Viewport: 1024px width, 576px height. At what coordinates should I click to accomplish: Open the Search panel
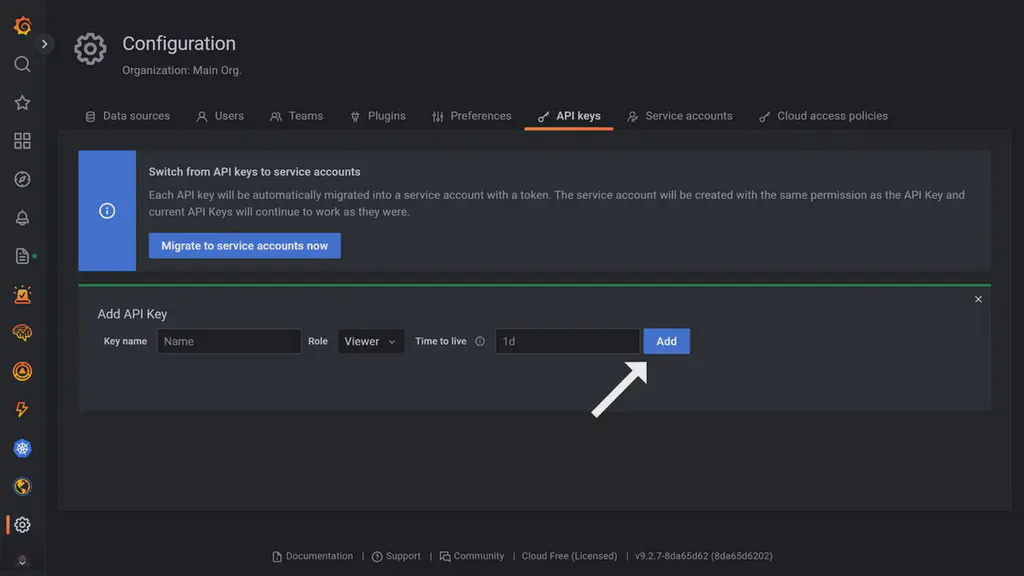pyautogui.click(x=22, y=64)
